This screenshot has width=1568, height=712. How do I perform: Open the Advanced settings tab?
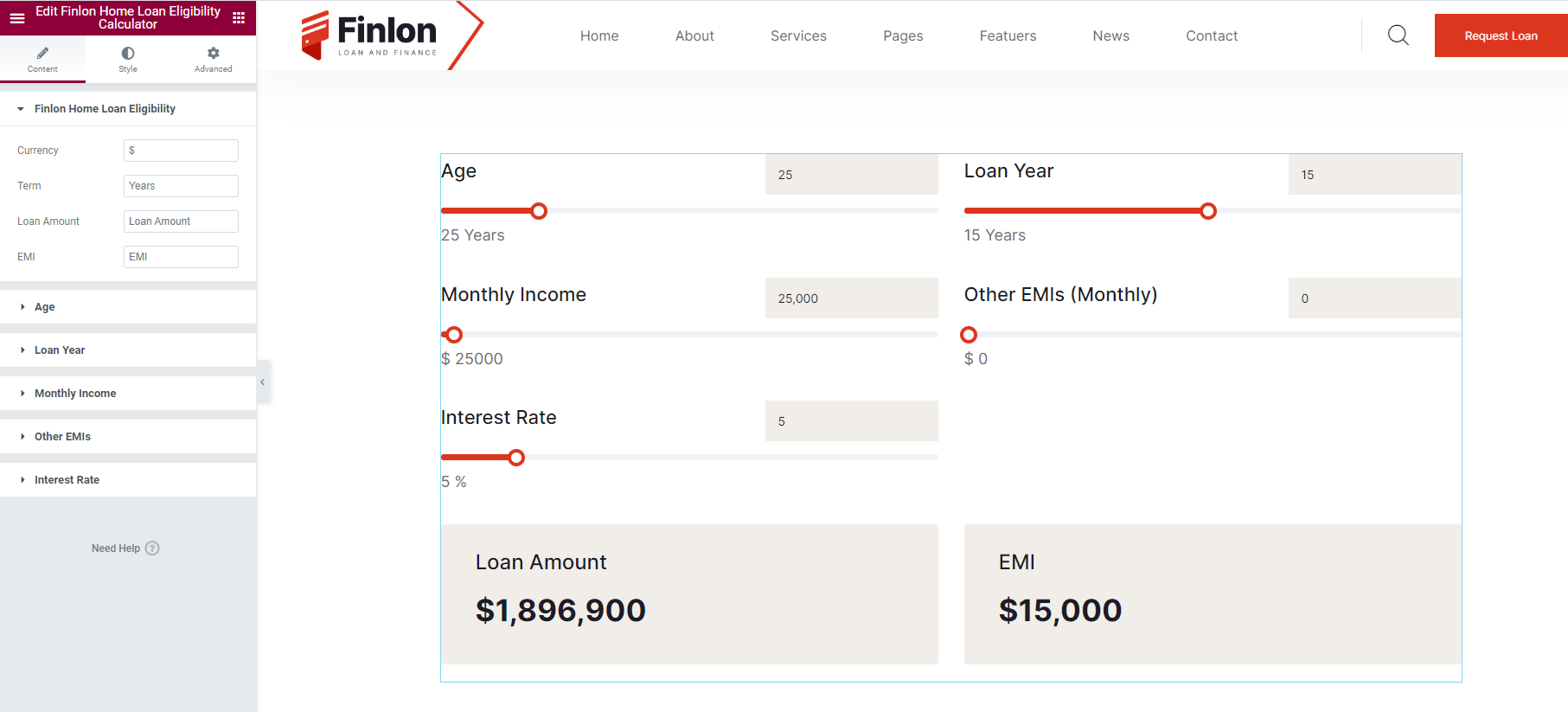click(213, 59)
